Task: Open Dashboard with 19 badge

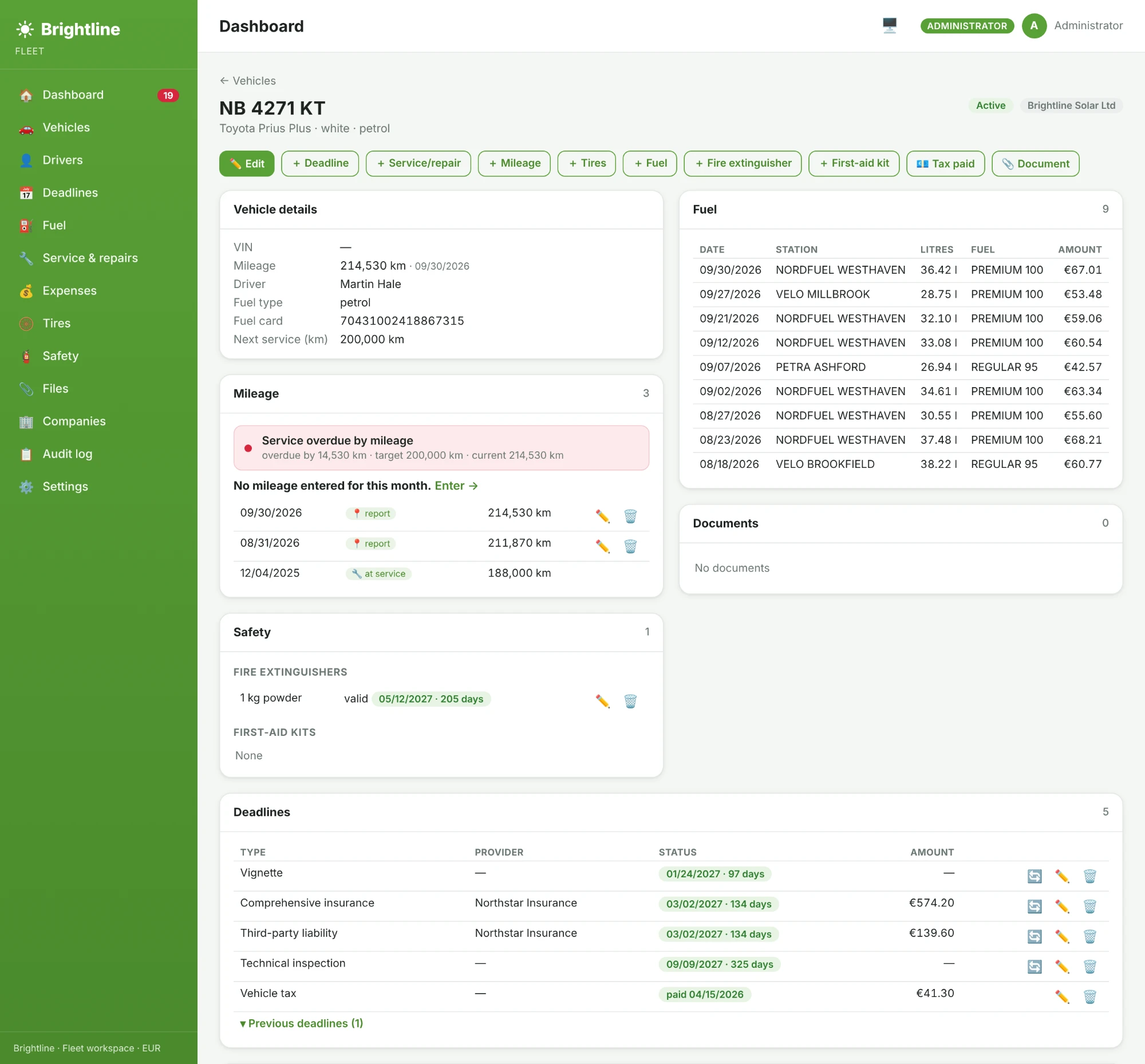Action: [x=98, y=95]
